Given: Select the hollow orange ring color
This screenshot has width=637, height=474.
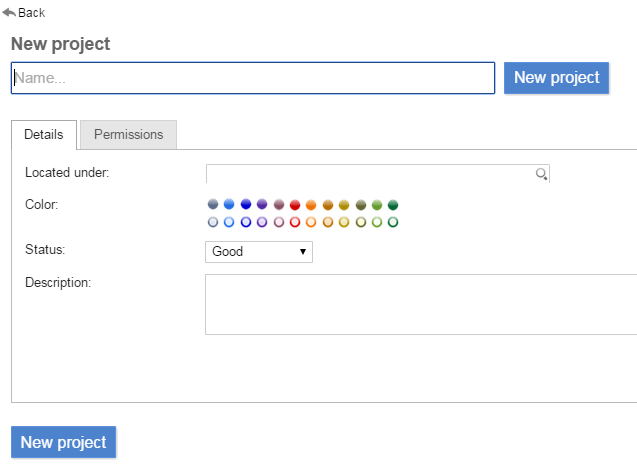Looking at the screenshot, I should 311,222.
